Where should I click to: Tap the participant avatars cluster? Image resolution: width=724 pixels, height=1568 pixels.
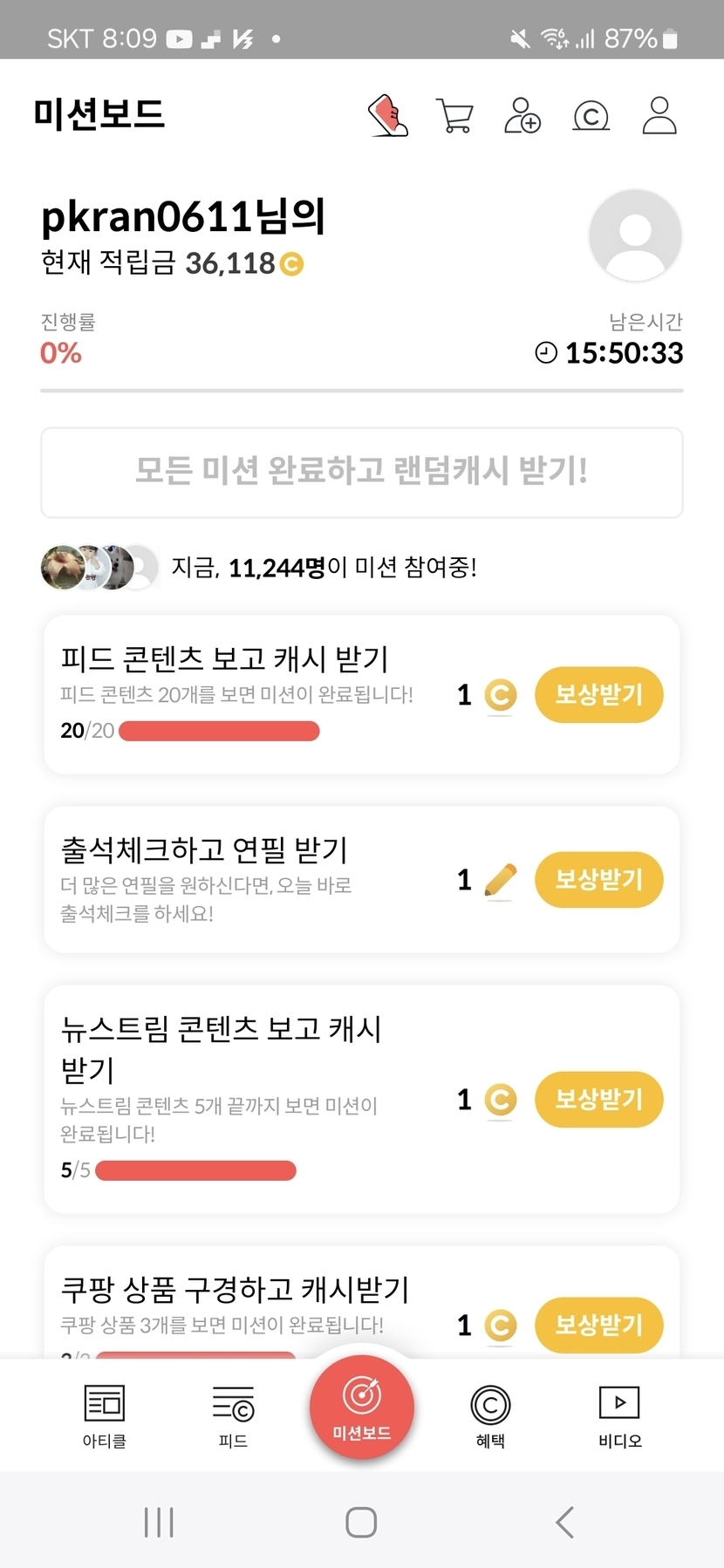99,568
